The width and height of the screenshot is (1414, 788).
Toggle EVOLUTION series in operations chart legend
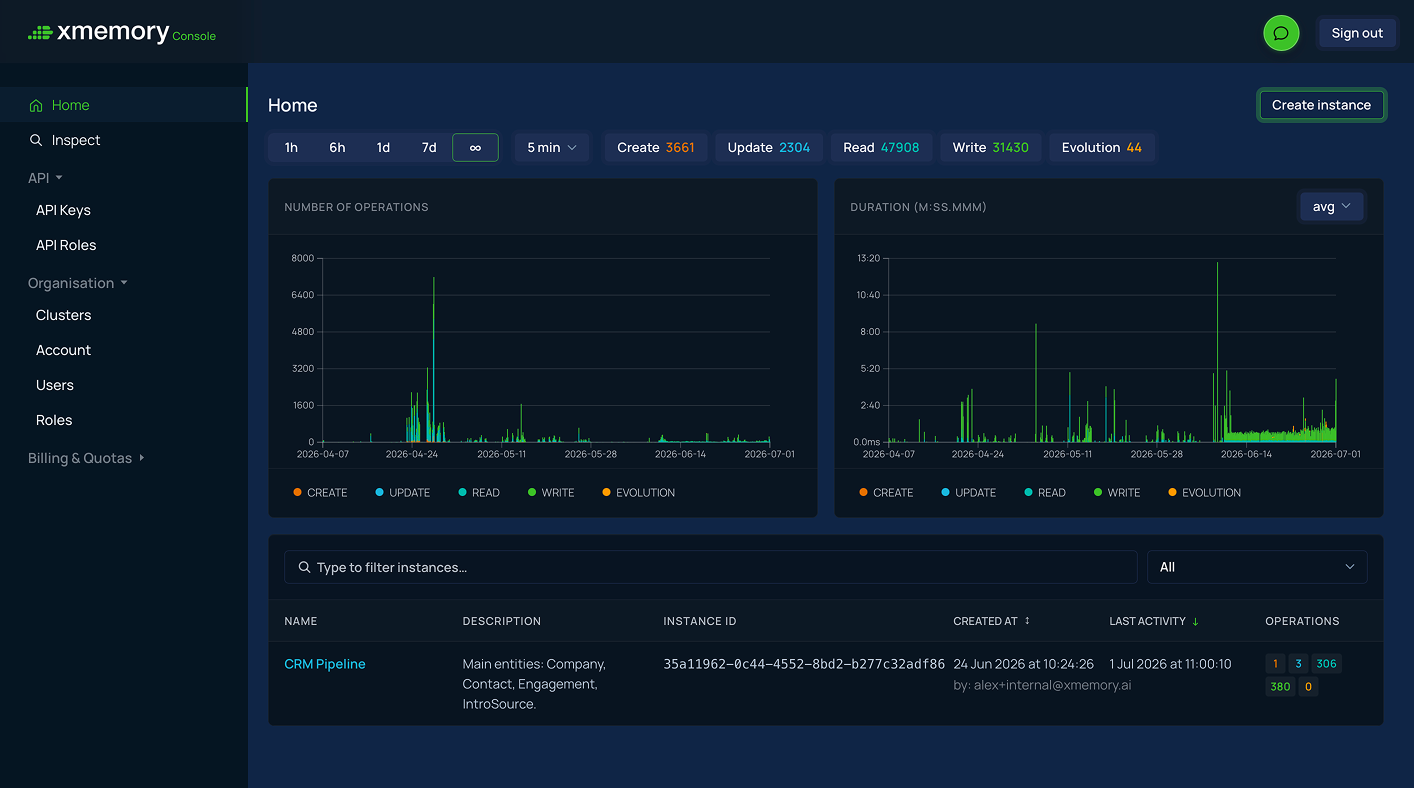point(638,492)
